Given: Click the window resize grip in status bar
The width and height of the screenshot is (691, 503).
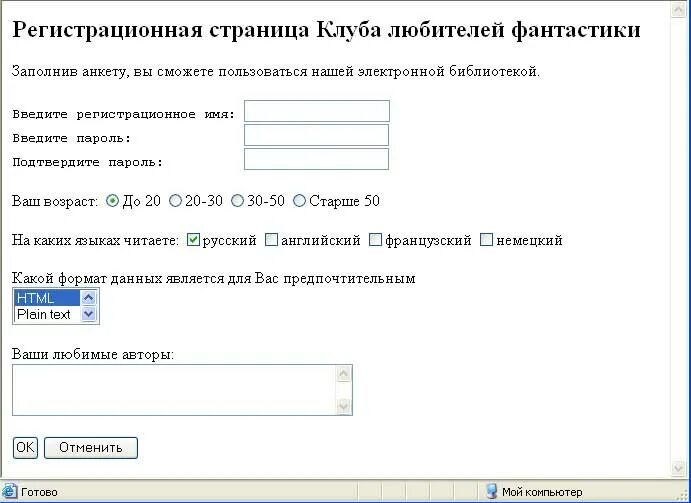Looking at the screenshot, I should tap(684, 495).
